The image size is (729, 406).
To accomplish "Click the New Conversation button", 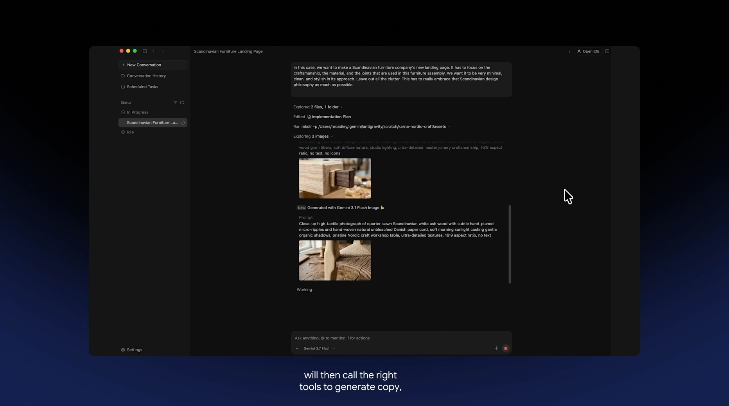I will click(x=152, y=65).
